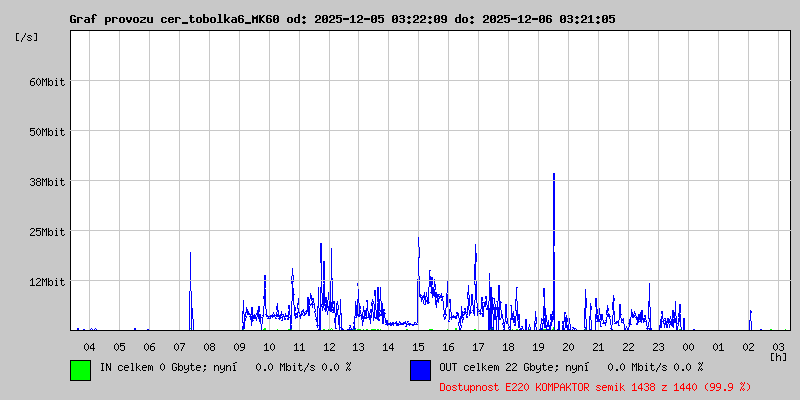Click the green IN legend swatch
800x400 pixels.
click(80, 370)
